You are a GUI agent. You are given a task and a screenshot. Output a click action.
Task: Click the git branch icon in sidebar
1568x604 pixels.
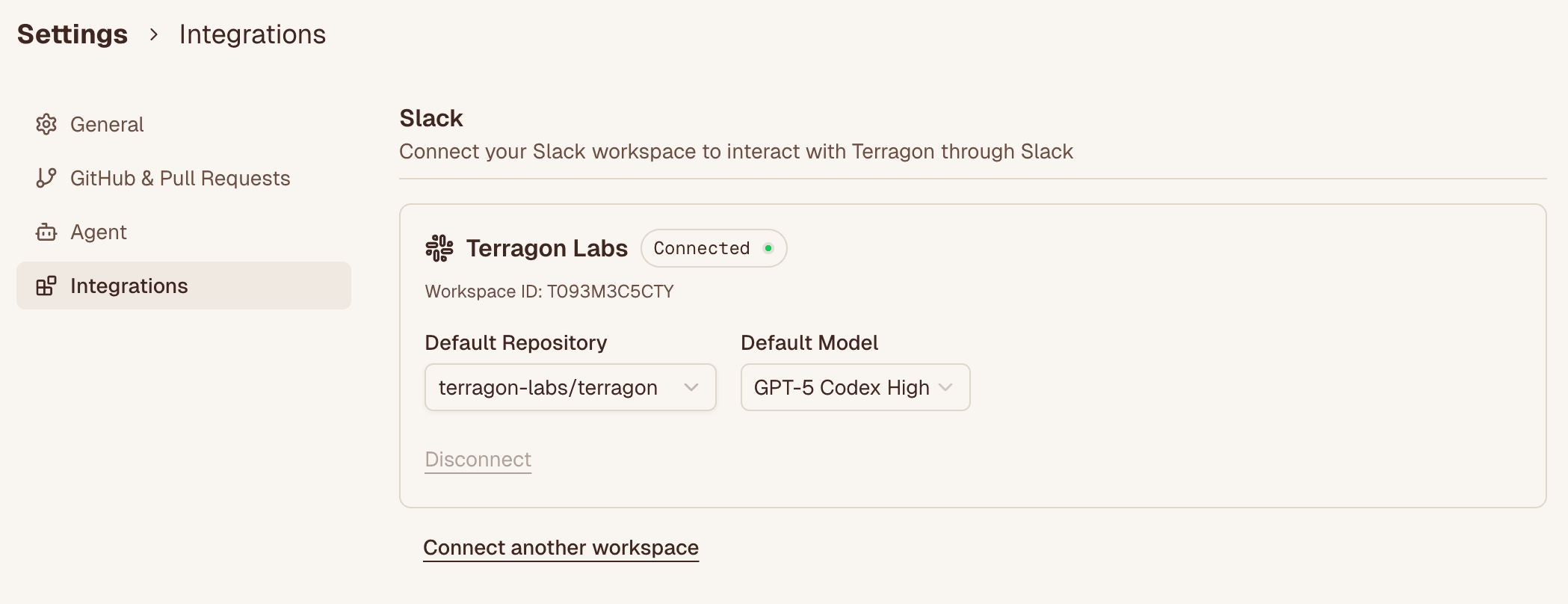coord(46,178)
